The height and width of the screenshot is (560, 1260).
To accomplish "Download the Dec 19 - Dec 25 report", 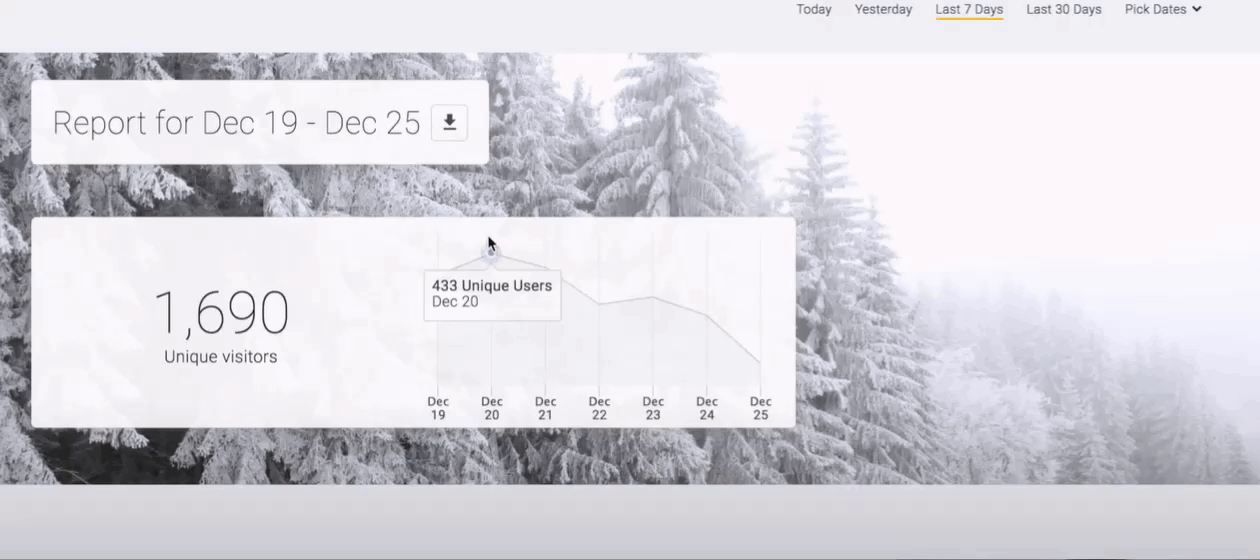I will click(x=449, y=122).
